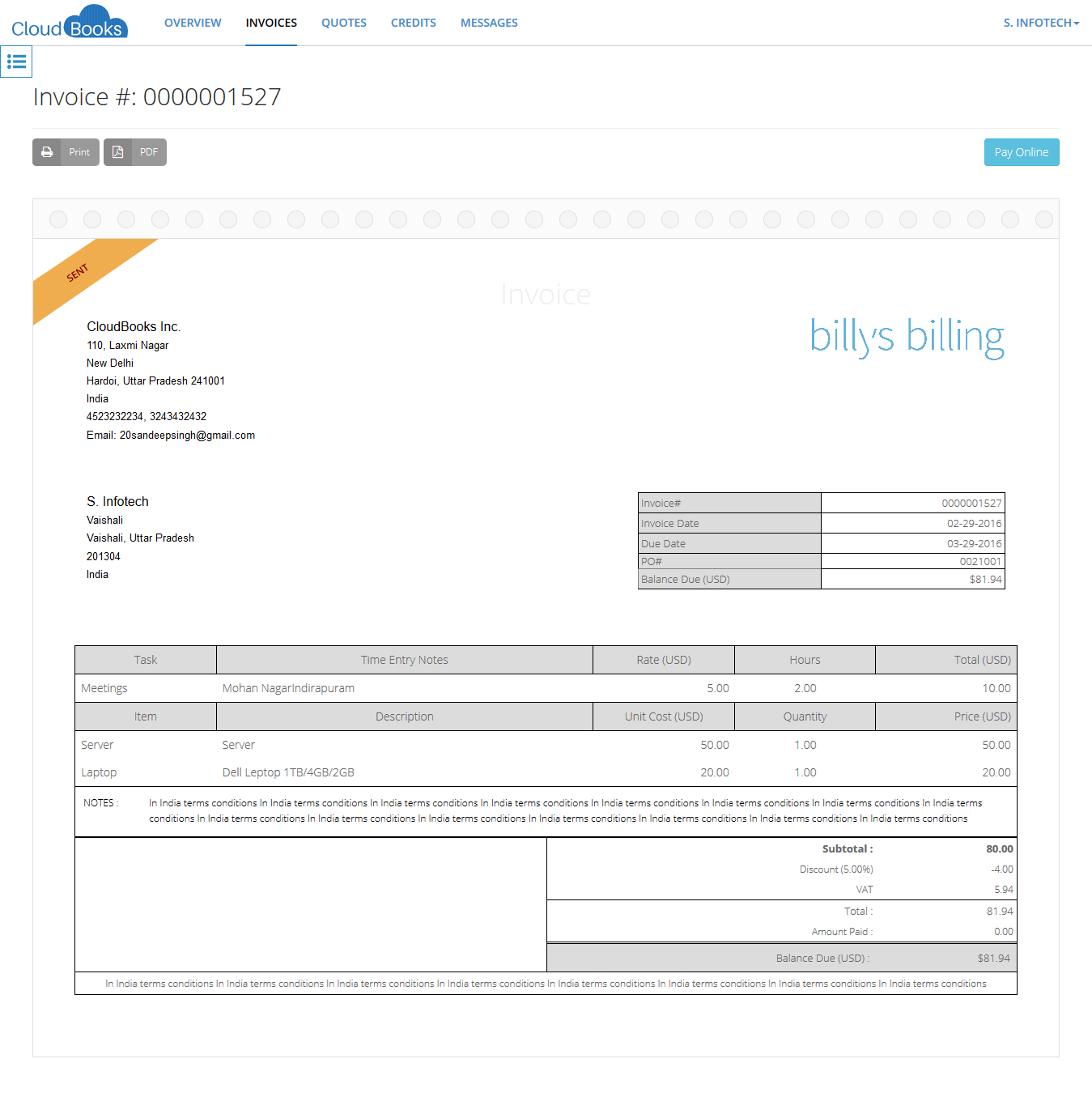Image resolution: width=1092 pixels, height=1097 pixels.
Task: Expand the S. INFOTECH account dropdown
Action: click(1041, 23)
